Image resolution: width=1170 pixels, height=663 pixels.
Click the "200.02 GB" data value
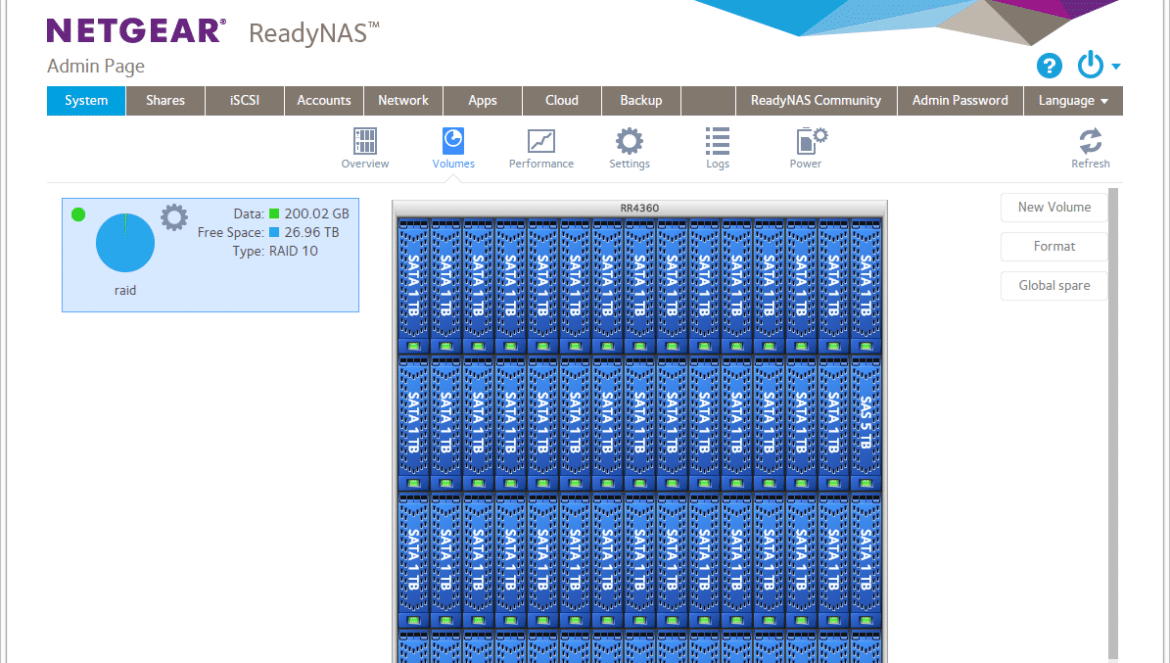(x=316, y=214)
